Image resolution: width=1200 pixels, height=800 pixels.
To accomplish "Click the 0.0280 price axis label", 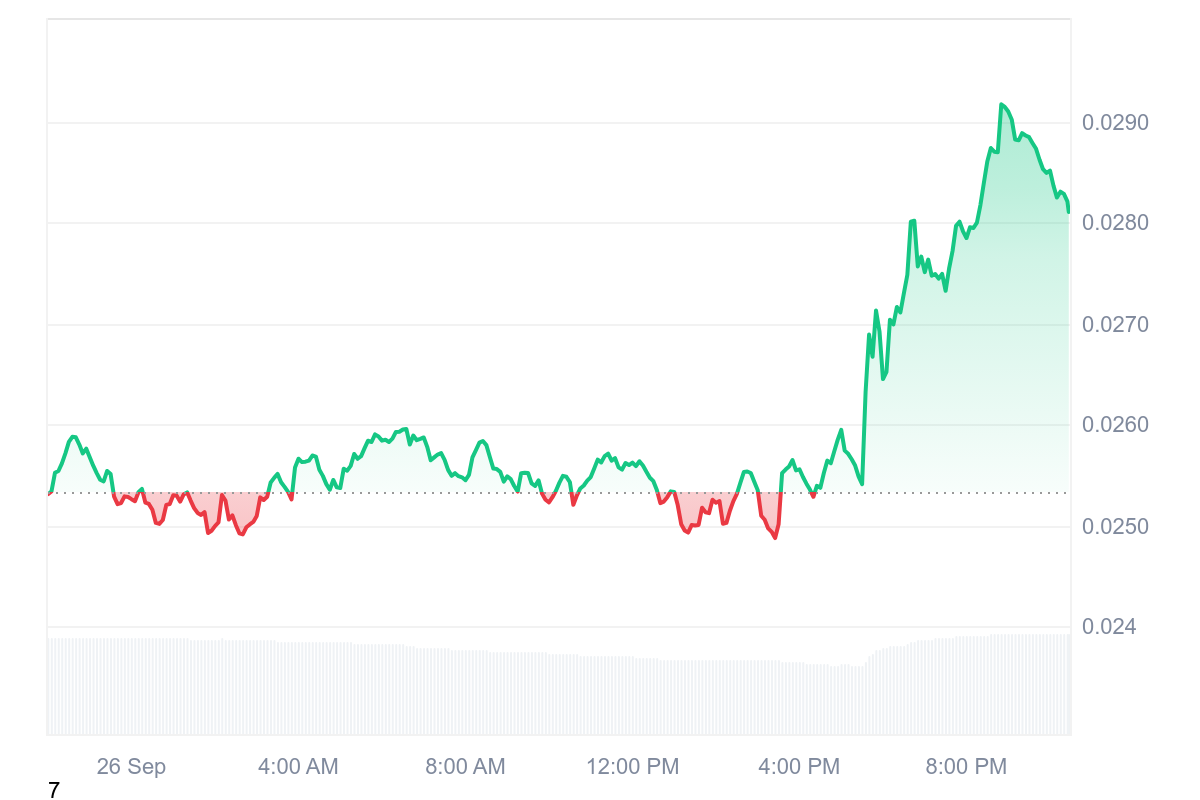I will coord(1115,223).
